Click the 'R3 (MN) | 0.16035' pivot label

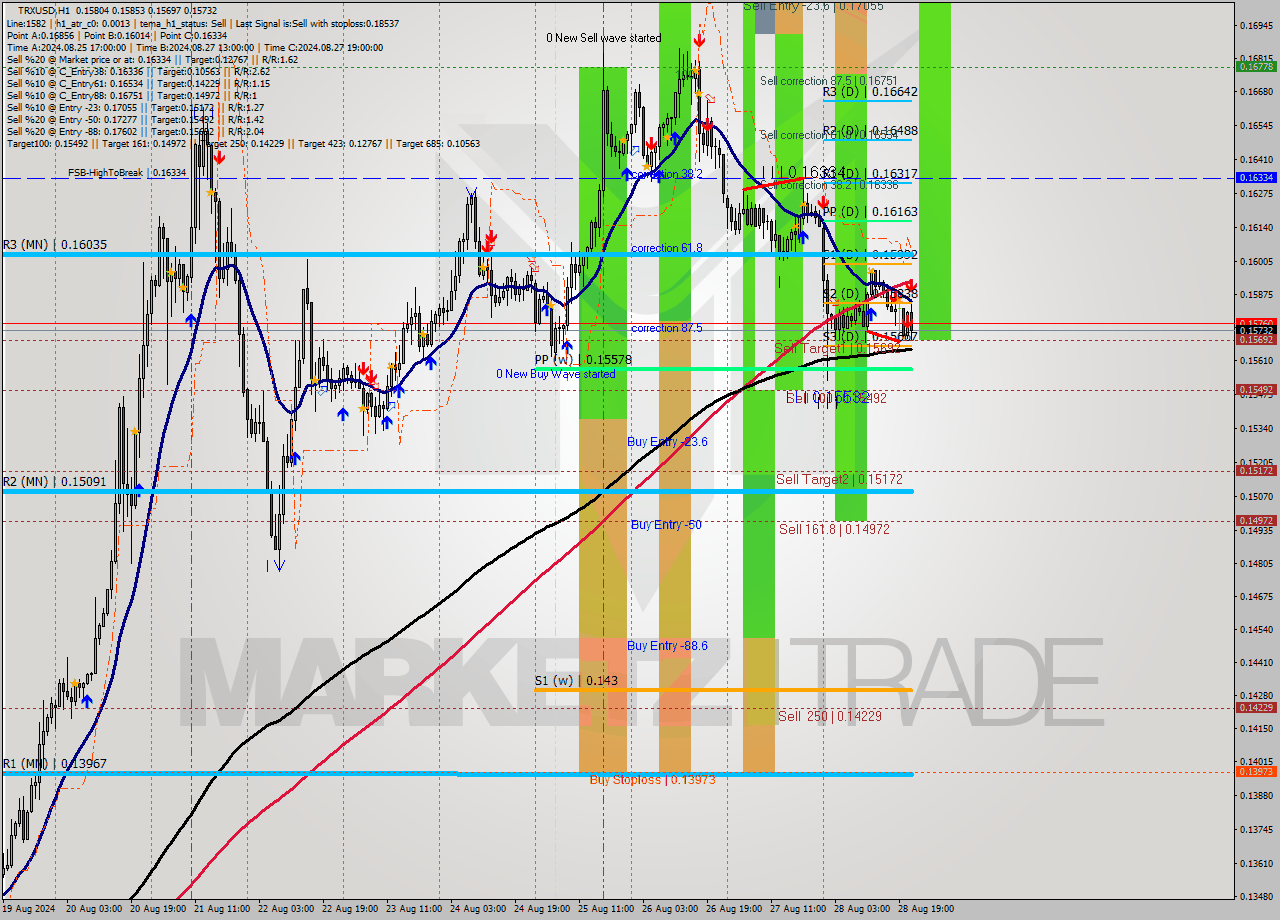coord(55,244)
